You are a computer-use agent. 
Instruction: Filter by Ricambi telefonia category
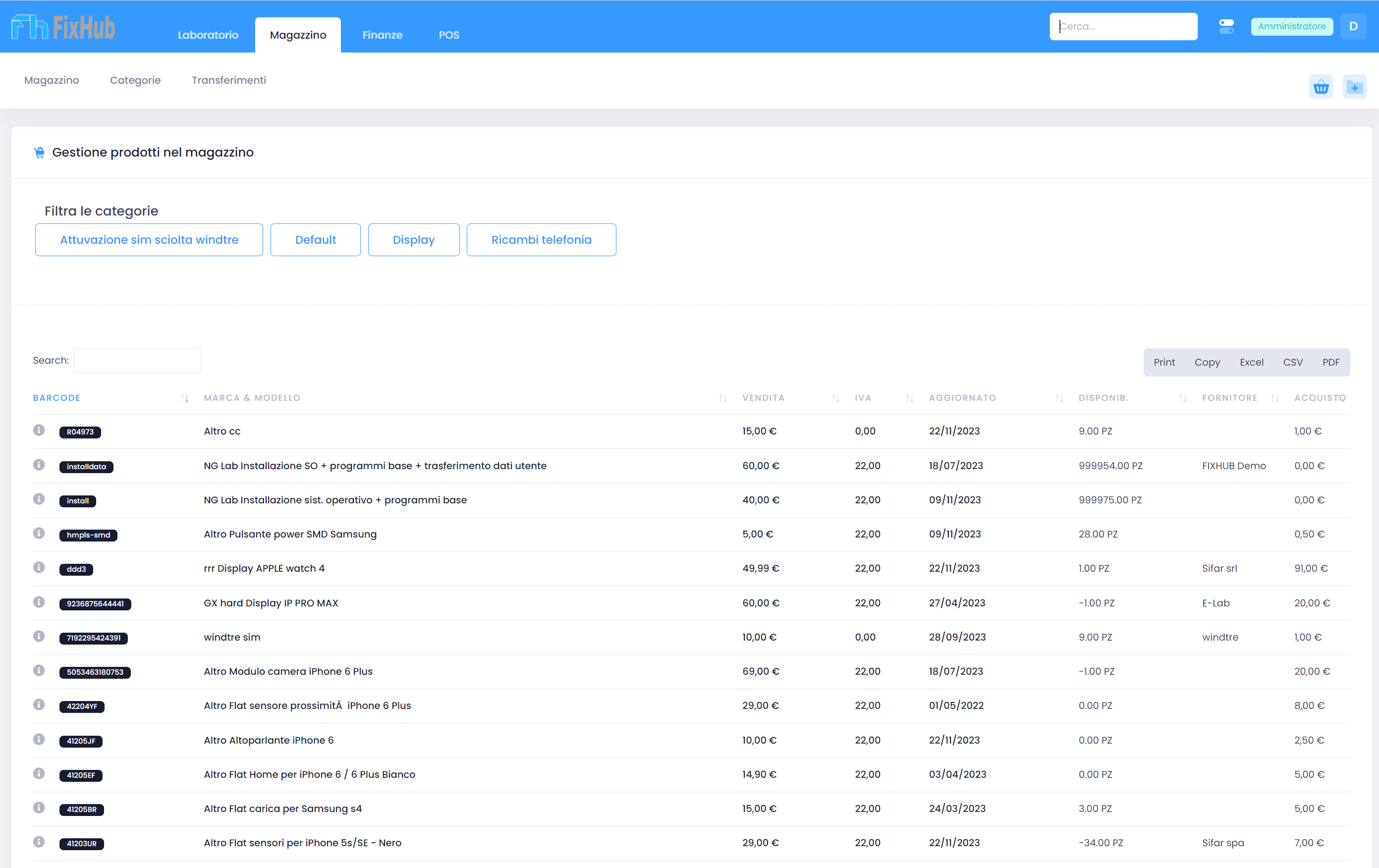[541, 240]
